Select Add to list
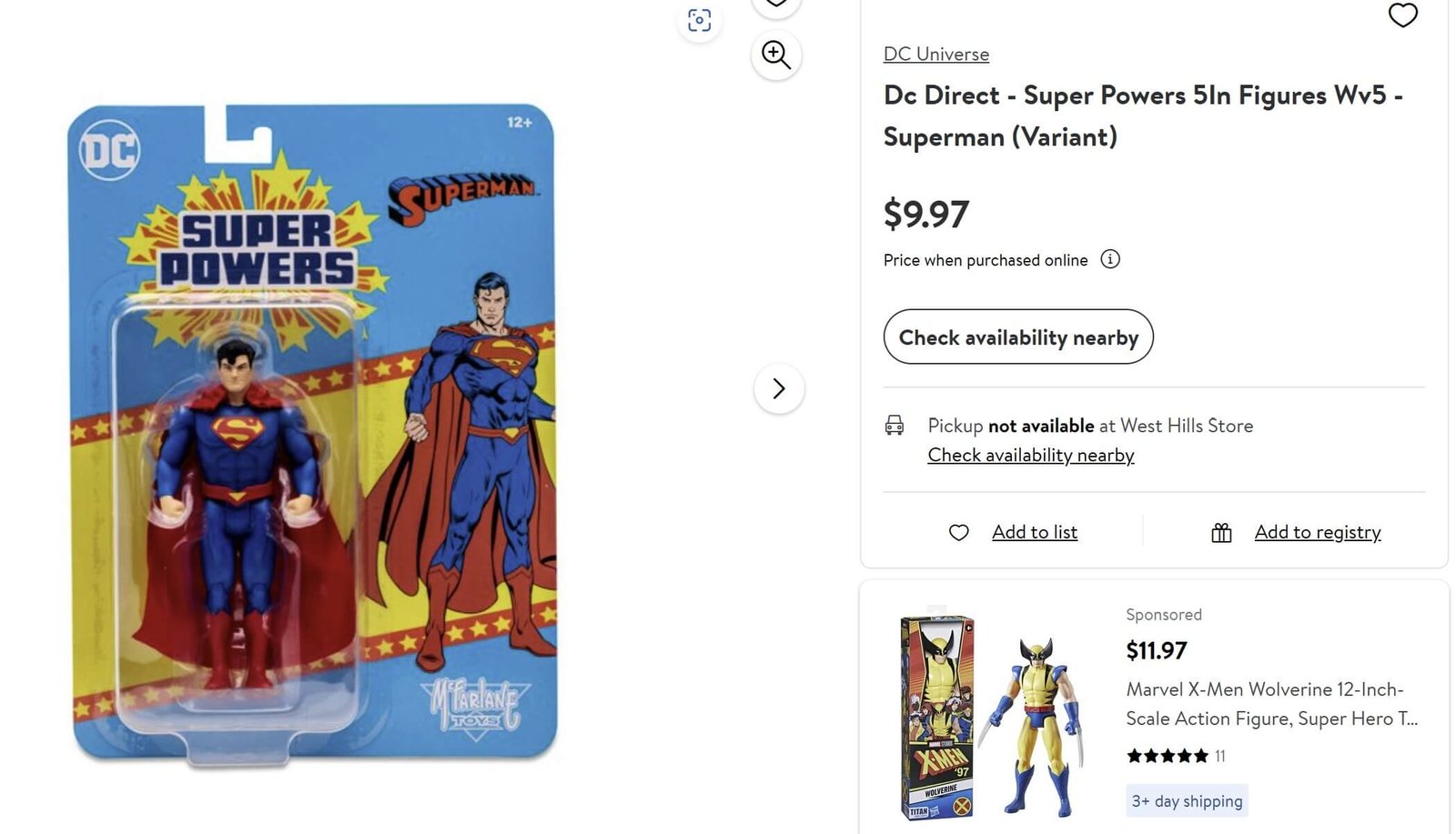This screenshot has height=834, width=1456. [x=1035, y=532]
